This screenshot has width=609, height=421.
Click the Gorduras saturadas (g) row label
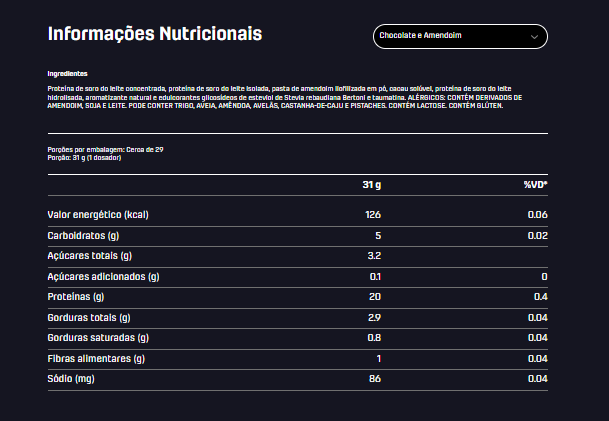[98, 338]
